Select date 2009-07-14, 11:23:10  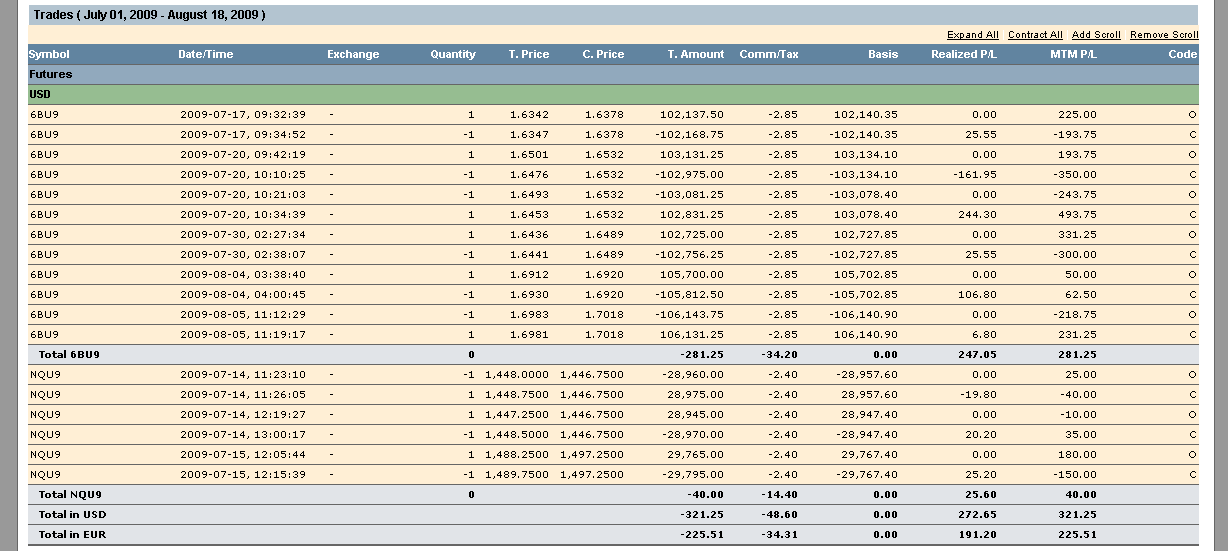click(243, 374)
